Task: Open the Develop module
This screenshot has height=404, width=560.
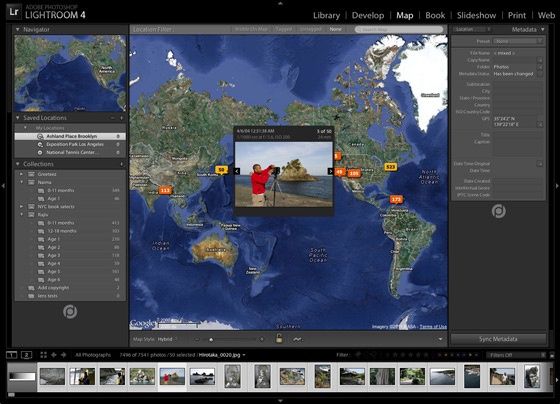Action: 368,15
